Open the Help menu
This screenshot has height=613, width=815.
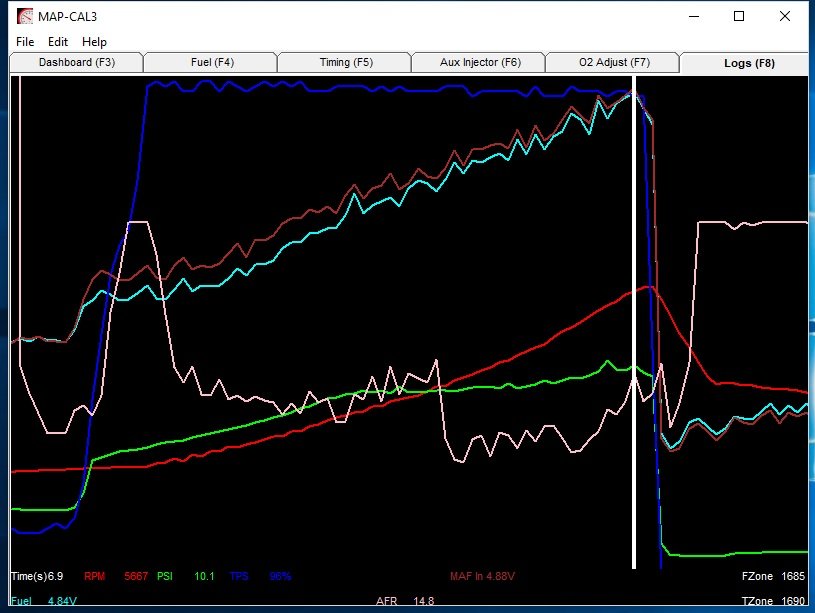[94, 42]
